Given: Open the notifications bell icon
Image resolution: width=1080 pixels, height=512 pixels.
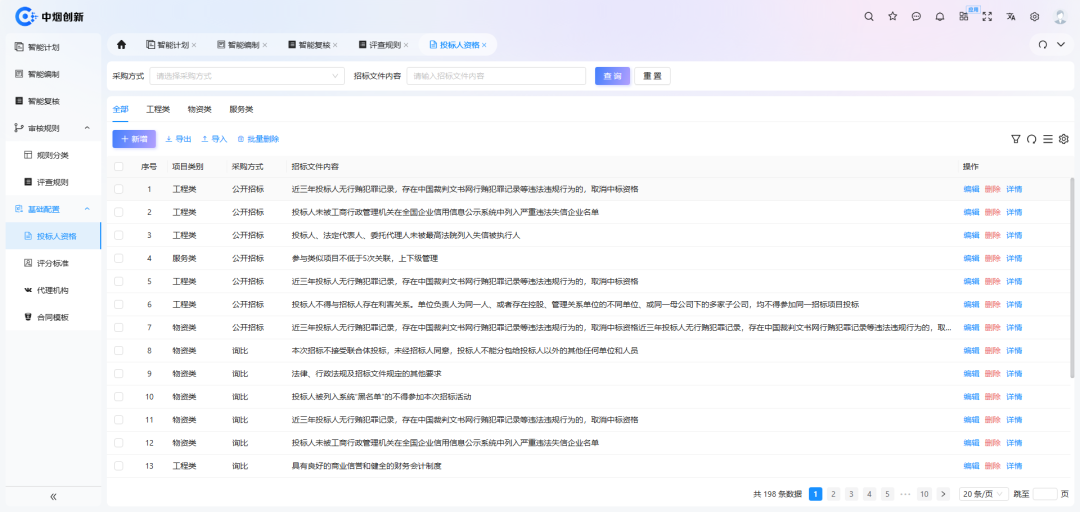Looking at the screenshot, I should point(939,17).
